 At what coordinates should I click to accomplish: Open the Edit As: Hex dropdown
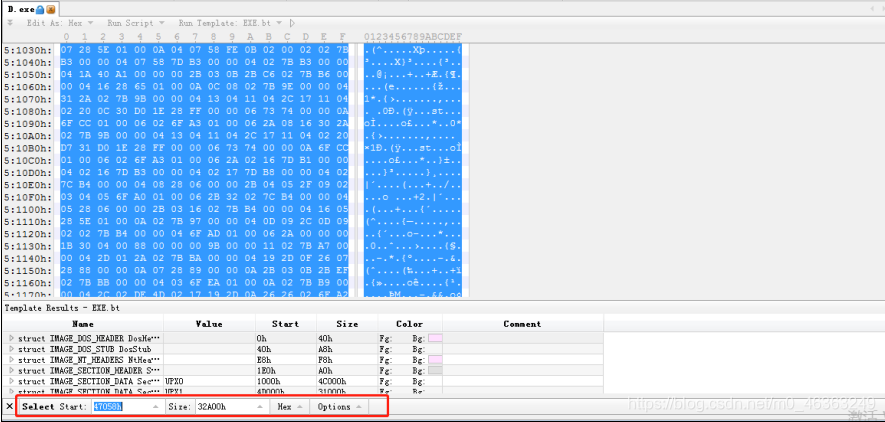tap(60, 23)
